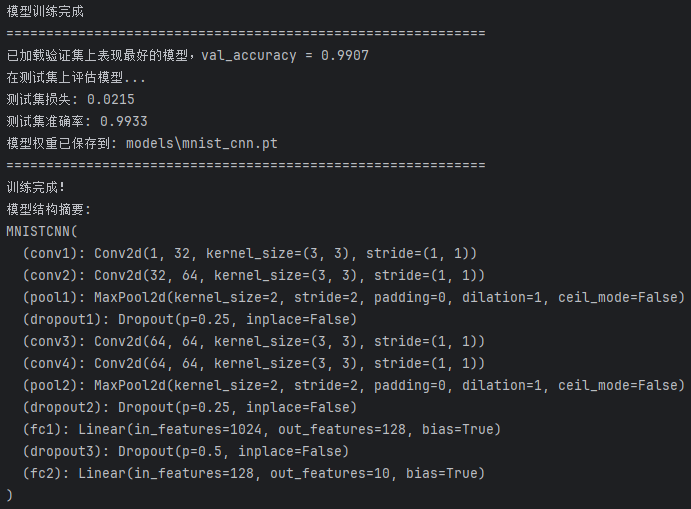Click the test loss value 0.0215
Viewport: 691px width, 509px height.
(x=110, y=99)
